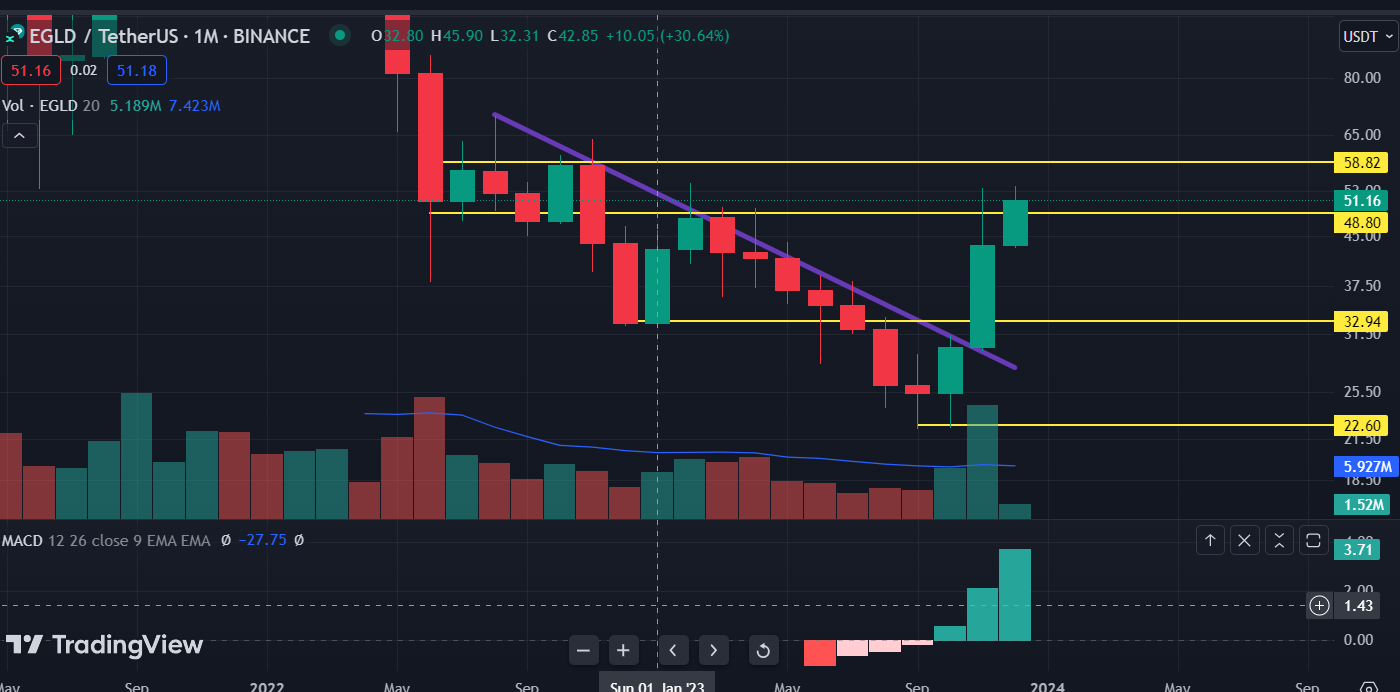
Task: Click the 2022 label on time axis
Action: click(267, 687)
